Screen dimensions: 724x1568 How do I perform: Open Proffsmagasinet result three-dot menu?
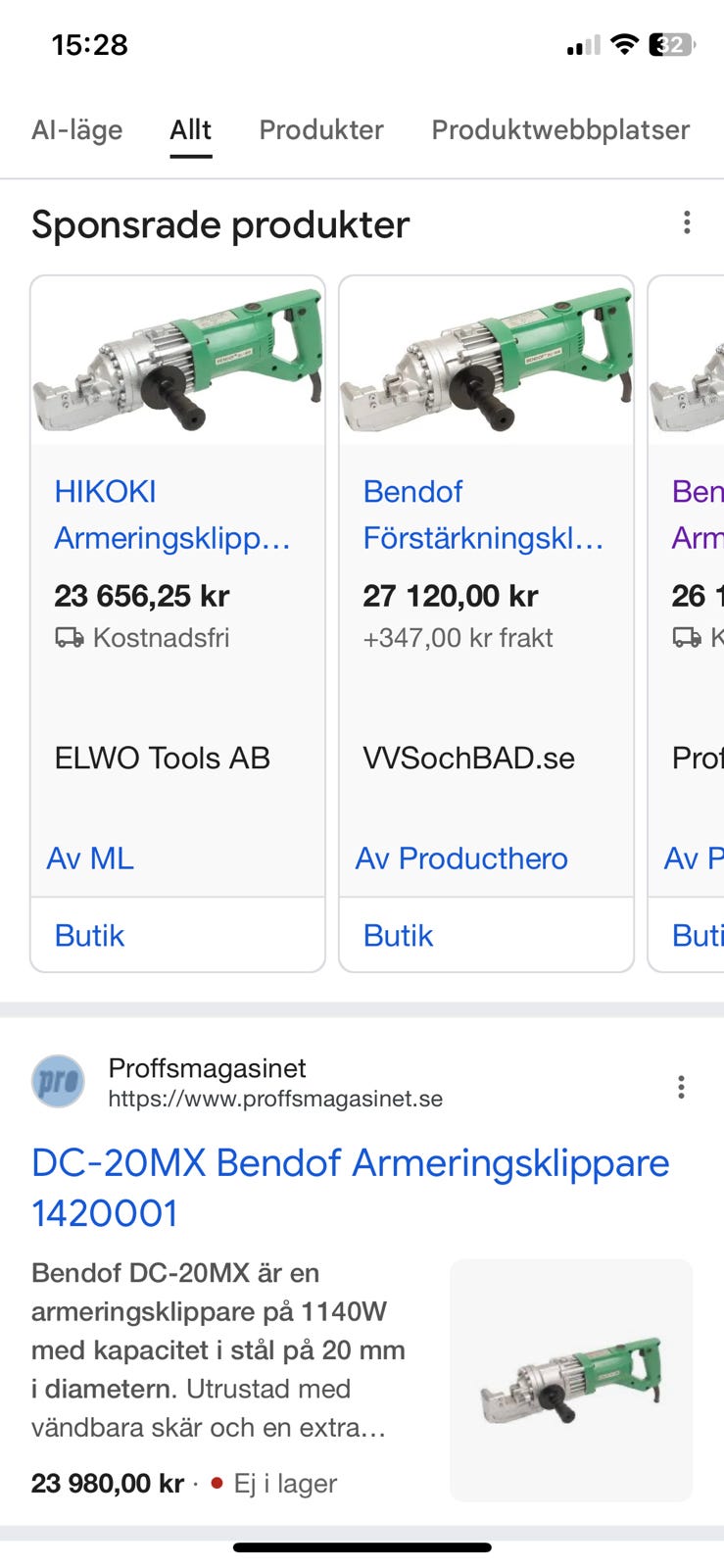pyautogui.click(x=681, y=1087)
